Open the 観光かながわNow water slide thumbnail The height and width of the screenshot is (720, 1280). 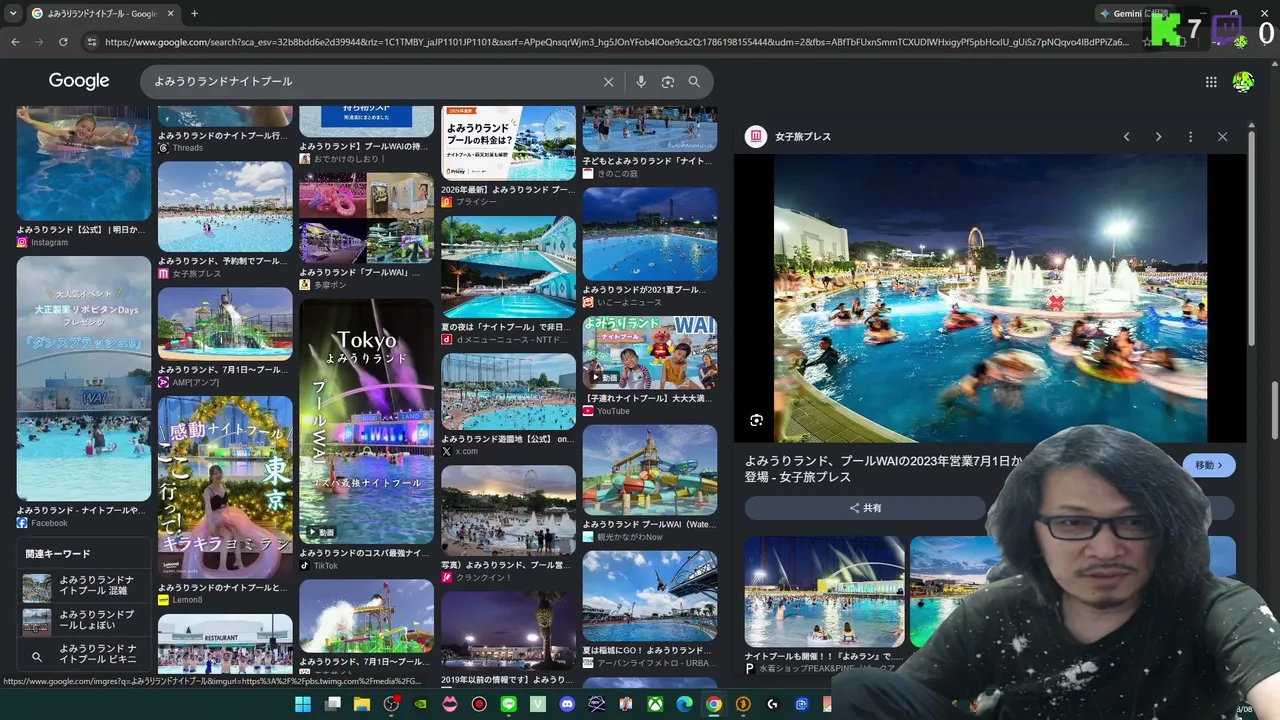coord(650,470)
